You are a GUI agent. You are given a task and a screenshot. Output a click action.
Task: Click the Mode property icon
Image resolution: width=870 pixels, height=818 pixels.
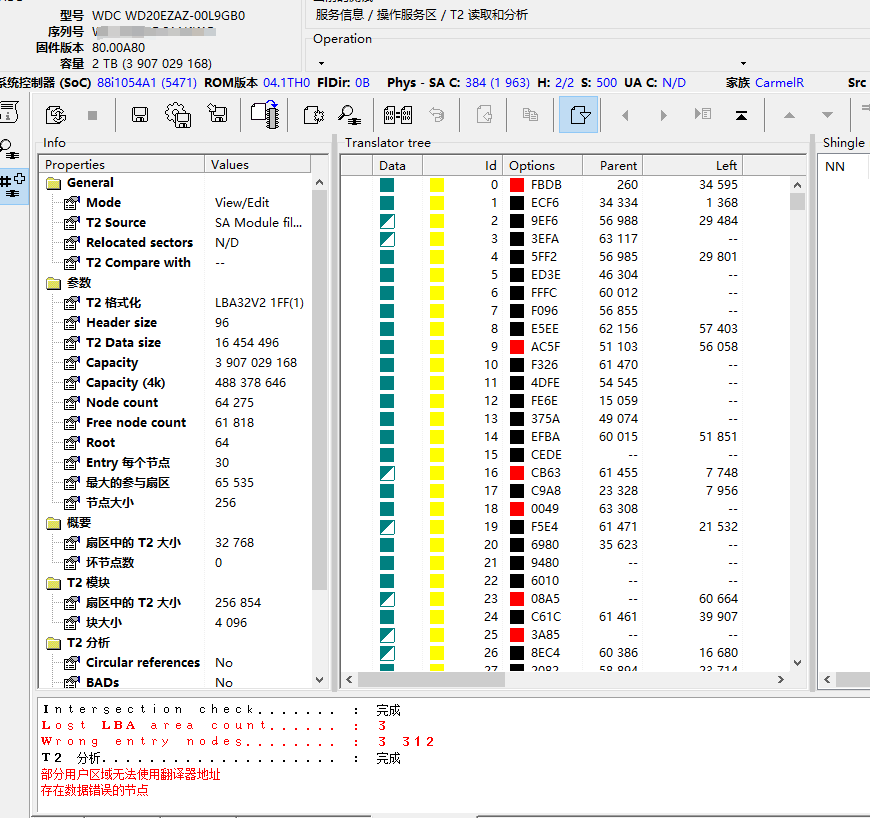pyautogui.click(x=72, y=203)
